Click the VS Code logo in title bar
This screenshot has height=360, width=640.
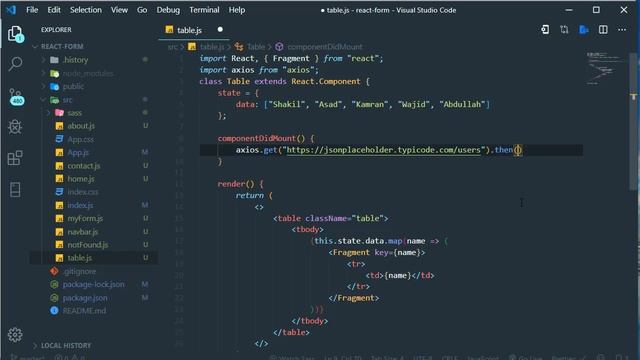coord(11,10)
